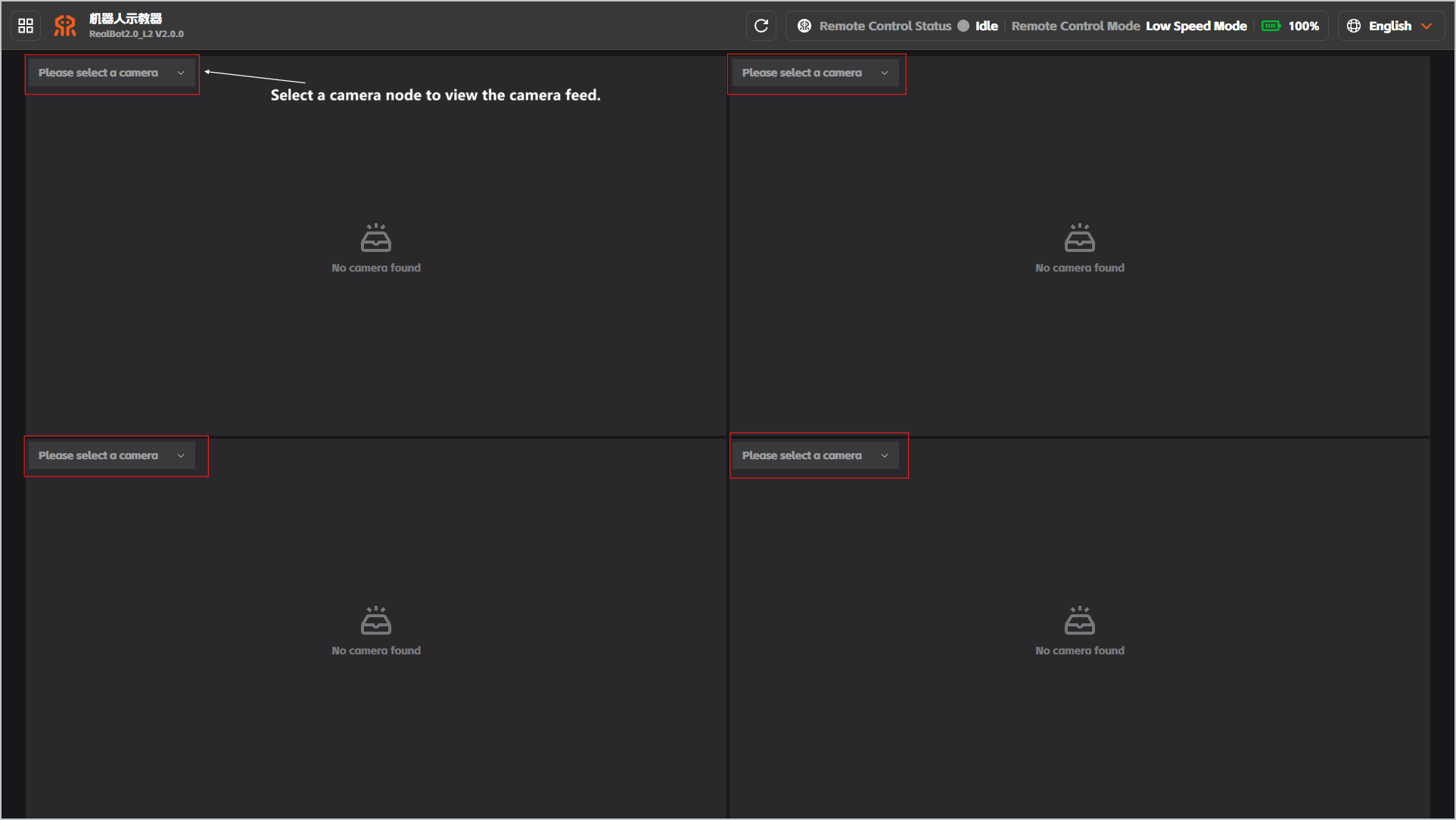Click the 'Remote Control Status' label
1456x820 pixels.
click(x=885, y=26)
